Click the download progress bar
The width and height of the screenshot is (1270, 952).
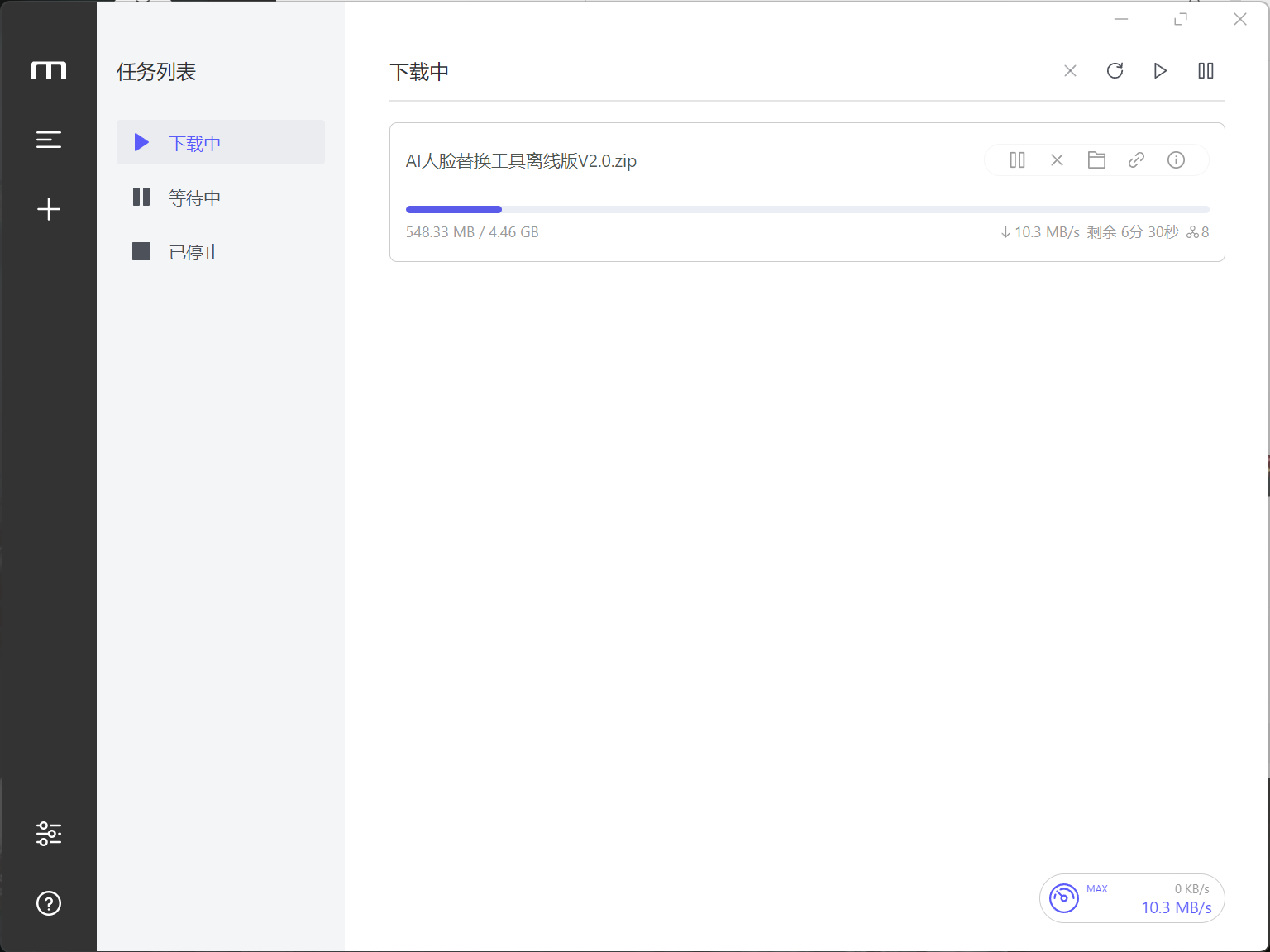[x=807, y=210]
